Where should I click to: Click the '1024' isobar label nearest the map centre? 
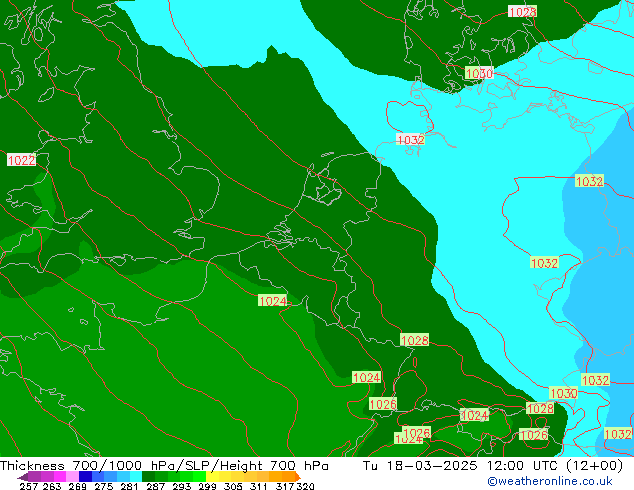coord(273,301)
